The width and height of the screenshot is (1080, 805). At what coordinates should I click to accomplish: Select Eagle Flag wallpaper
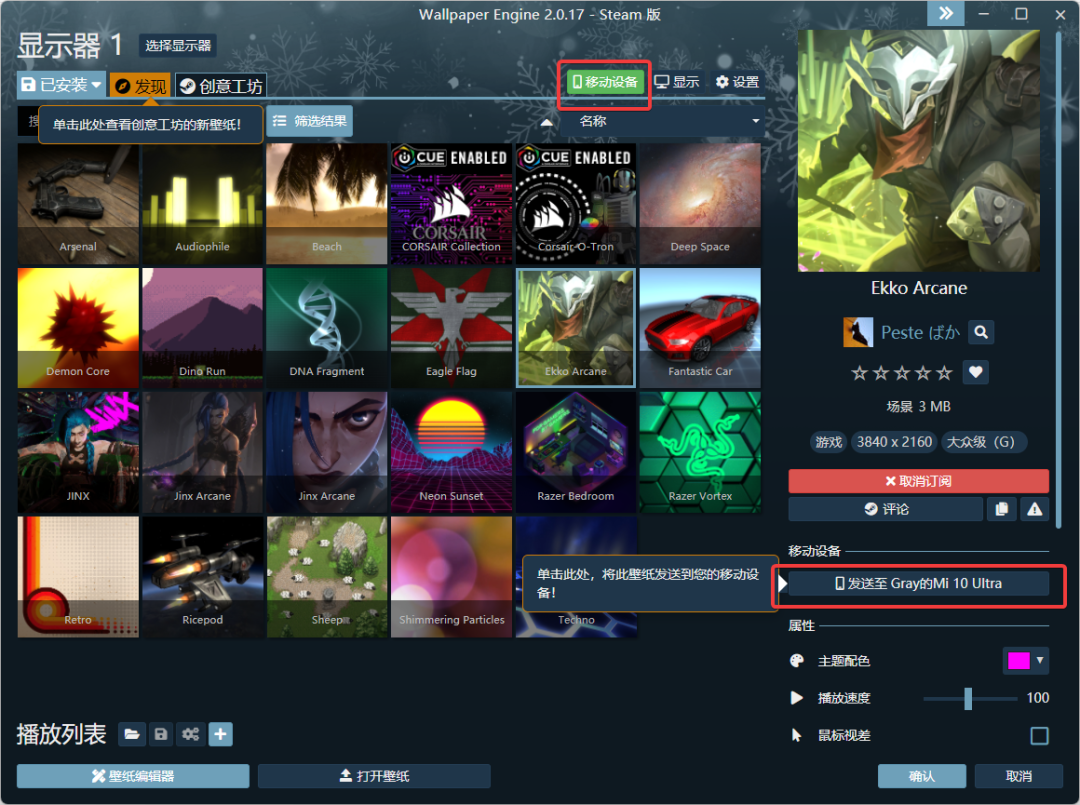[451, 328]
